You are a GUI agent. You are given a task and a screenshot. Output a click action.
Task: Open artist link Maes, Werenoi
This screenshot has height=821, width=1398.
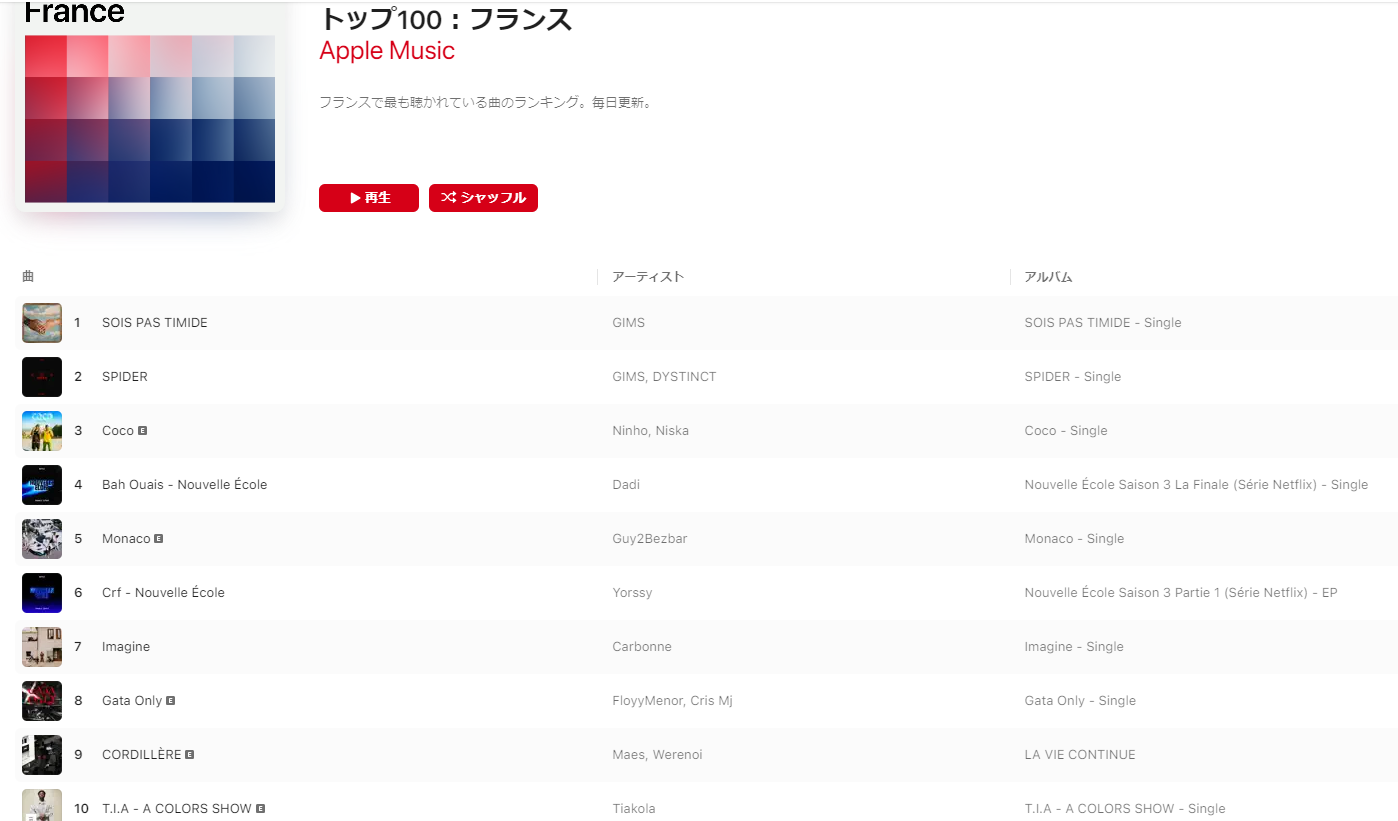(657, 755)
